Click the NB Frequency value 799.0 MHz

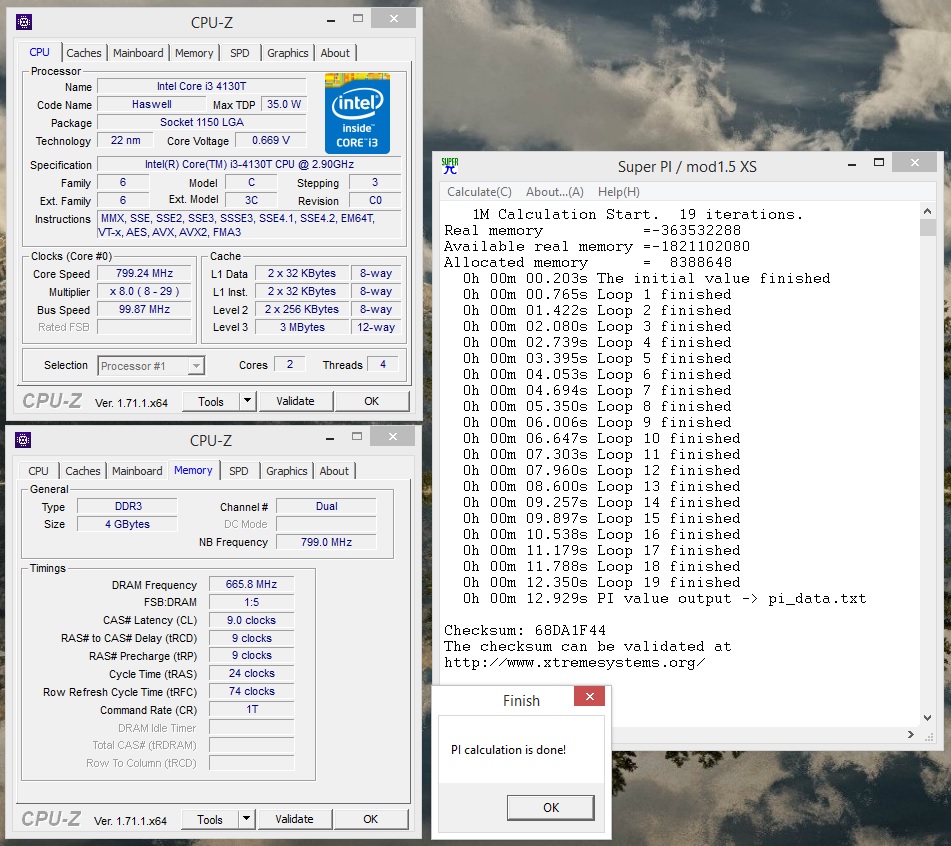point(326,542)
